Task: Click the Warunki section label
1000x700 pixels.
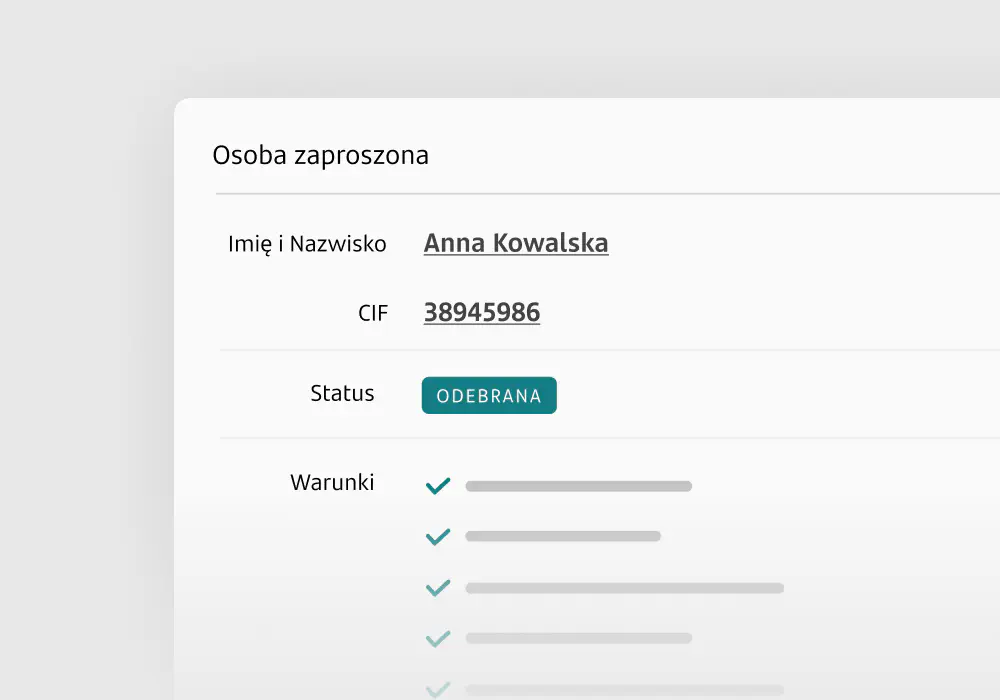Action: click(x=332, y=483)
